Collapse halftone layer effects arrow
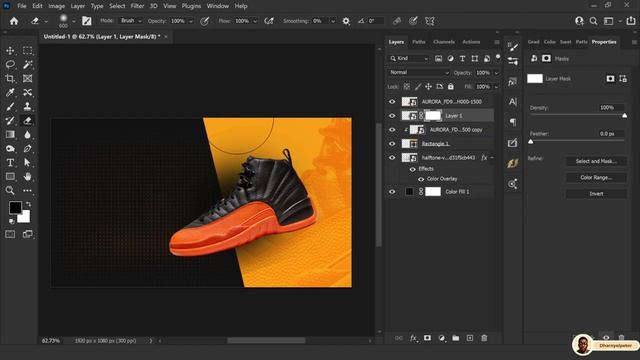 [x=492, y=158]
